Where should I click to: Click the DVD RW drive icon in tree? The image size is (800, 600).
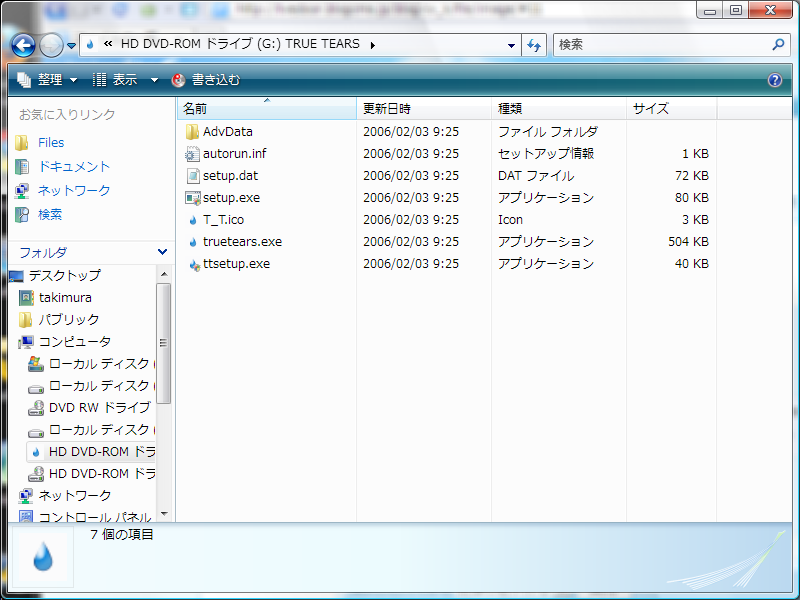[36, 408]
